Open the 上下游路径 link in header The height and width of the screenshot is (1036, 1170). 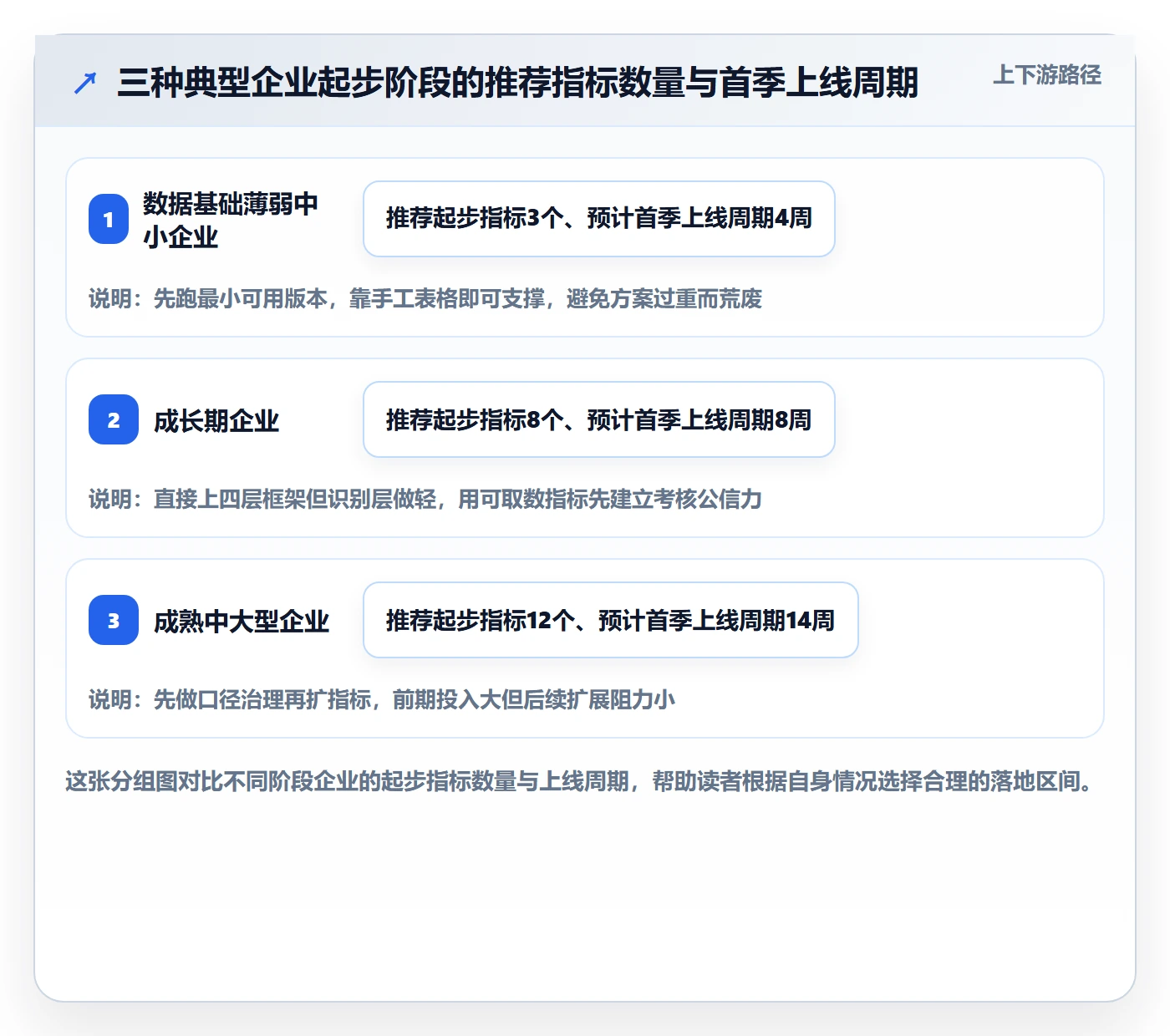pyautogui.click(x=1047, y=75)
